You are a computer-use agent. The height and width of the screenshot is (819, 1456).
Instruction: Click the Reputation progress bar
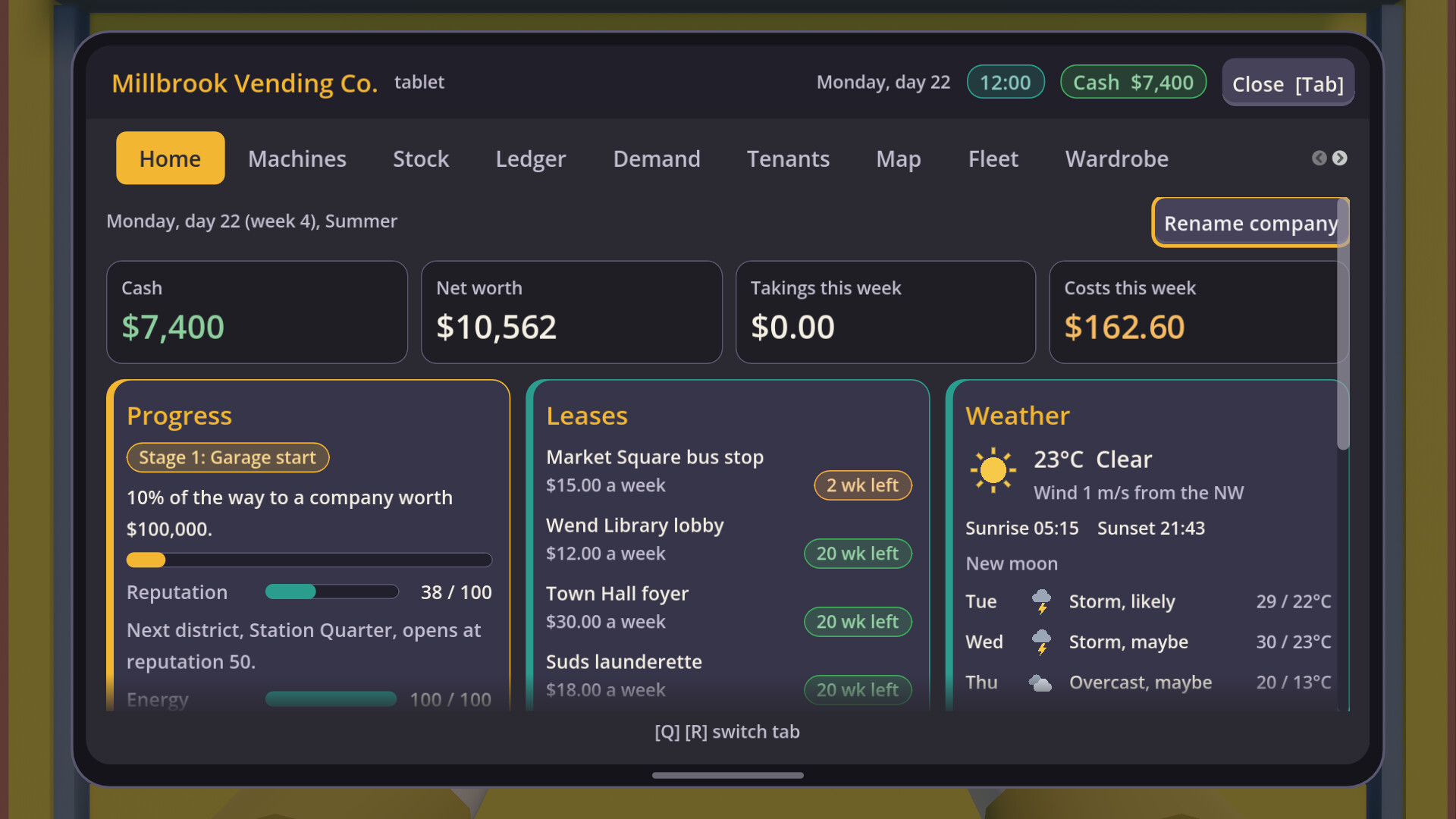pyautogui.click(x=332, y=592)
